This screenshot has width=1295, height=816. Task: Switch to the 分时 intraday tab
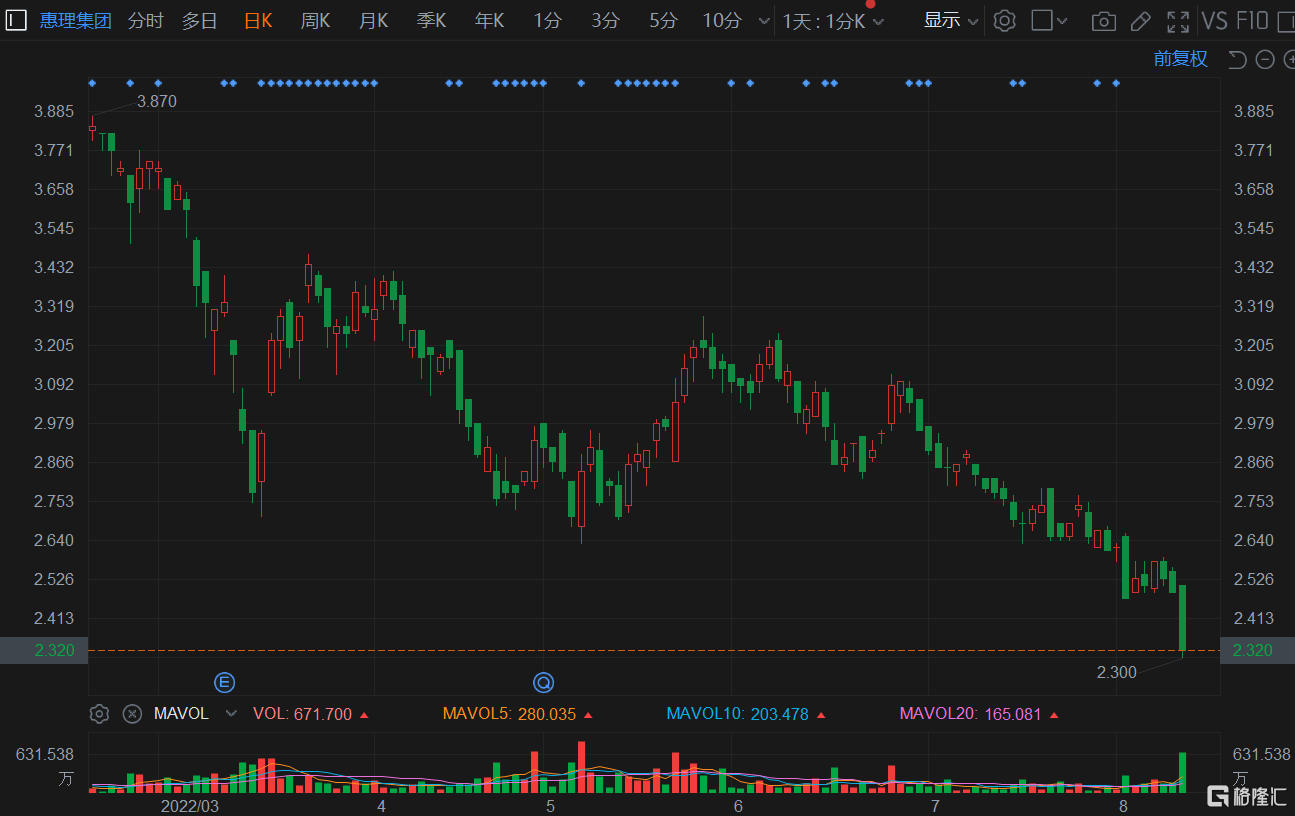pyautogui.click(x=145, y=21)
